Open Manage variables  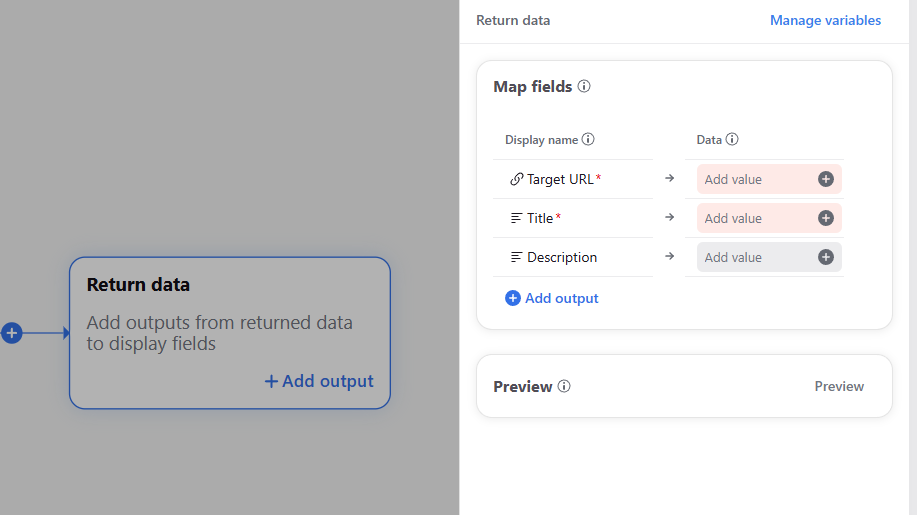click(x=825, y=20)
